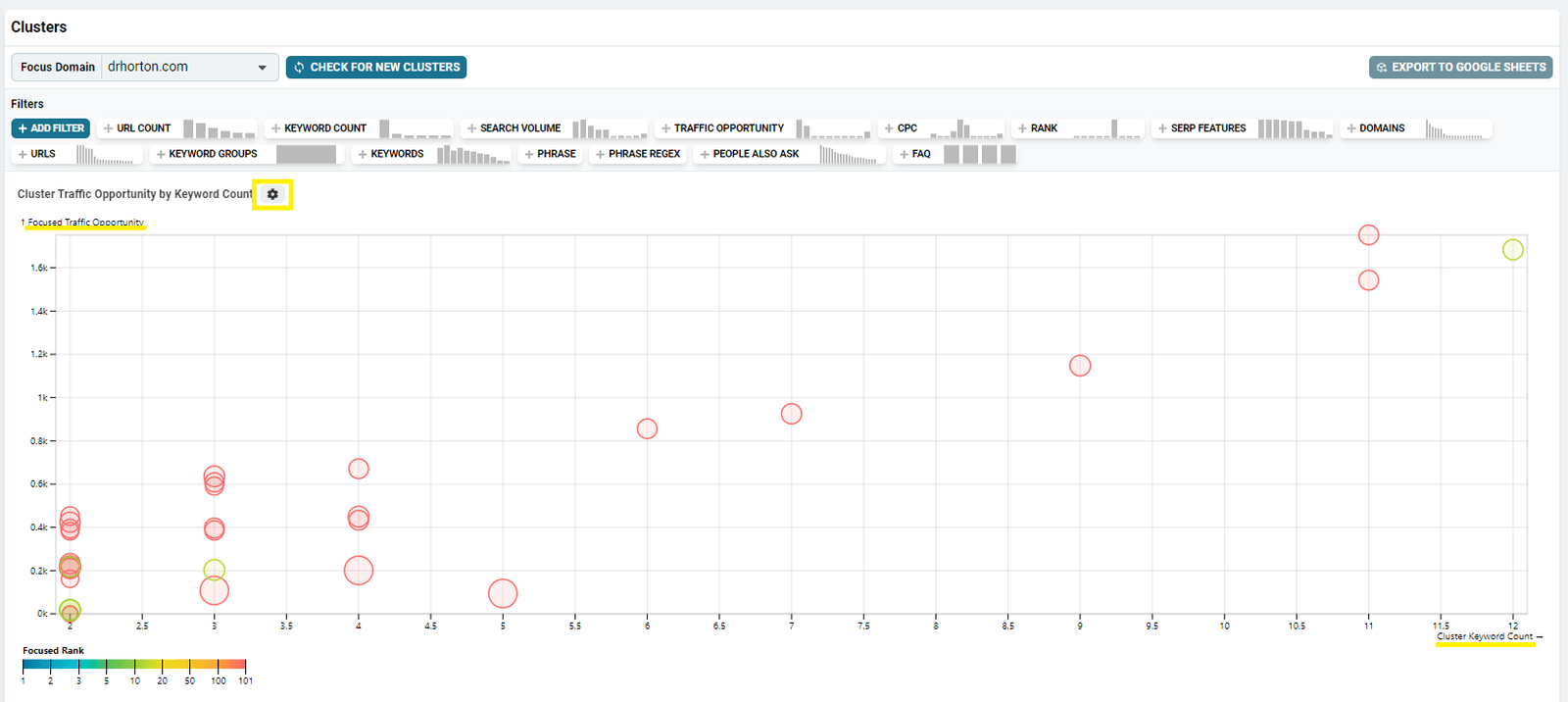Image resolution: width=1568 pixels, height=702 pixels.
Task: Click the Clusters page heading
Action: point(39,26)
